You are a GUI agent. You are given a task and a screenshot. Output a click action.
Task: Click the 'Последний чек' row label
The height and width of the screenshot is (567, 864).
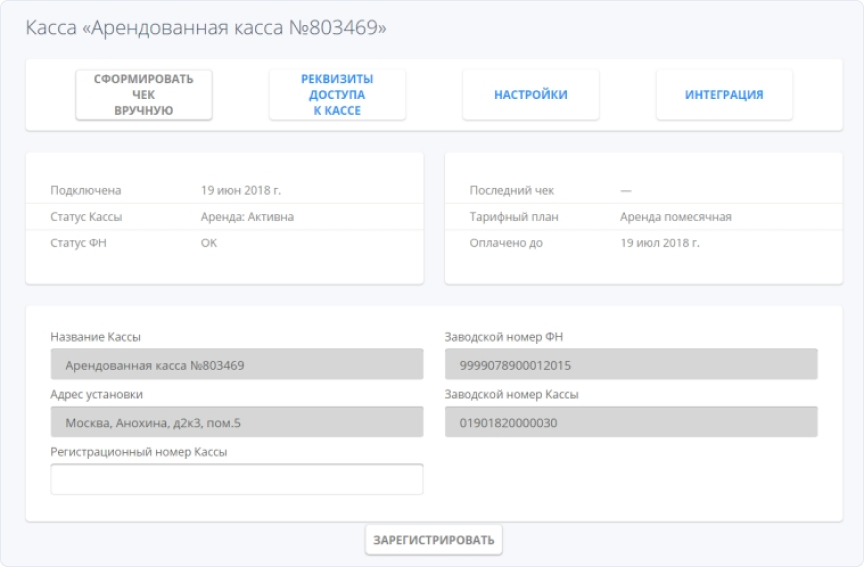[510, 190]
